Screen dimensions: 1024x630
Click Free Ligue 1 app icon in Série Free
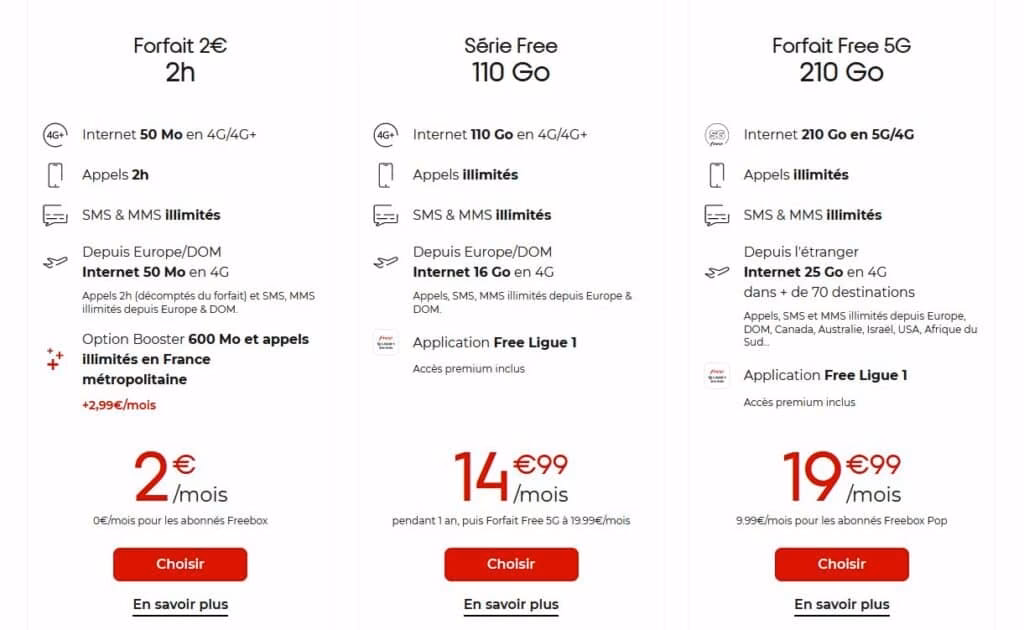pyautogui.click(x=385, y=343)
